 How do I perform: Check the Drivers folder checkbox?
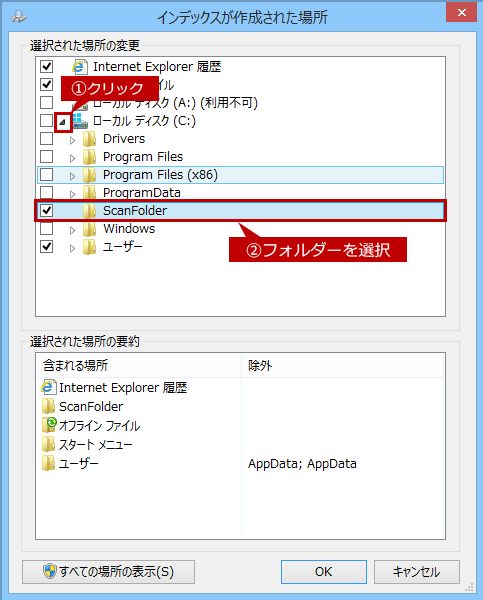46,139
